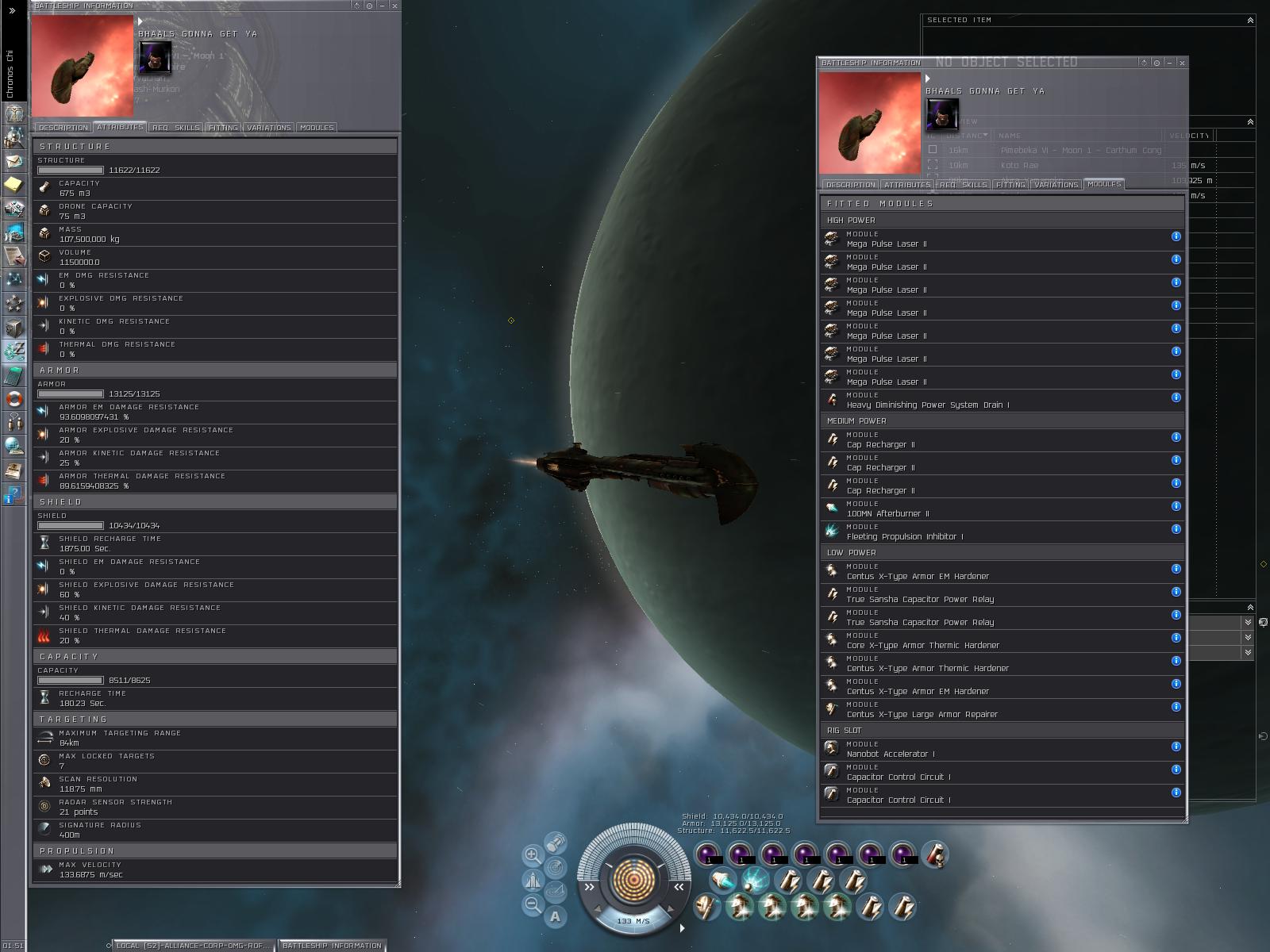This screenshot has height=952, width=1270.
Task: Open the wallet ISK icon in sidebar
Action: [13, 350]
